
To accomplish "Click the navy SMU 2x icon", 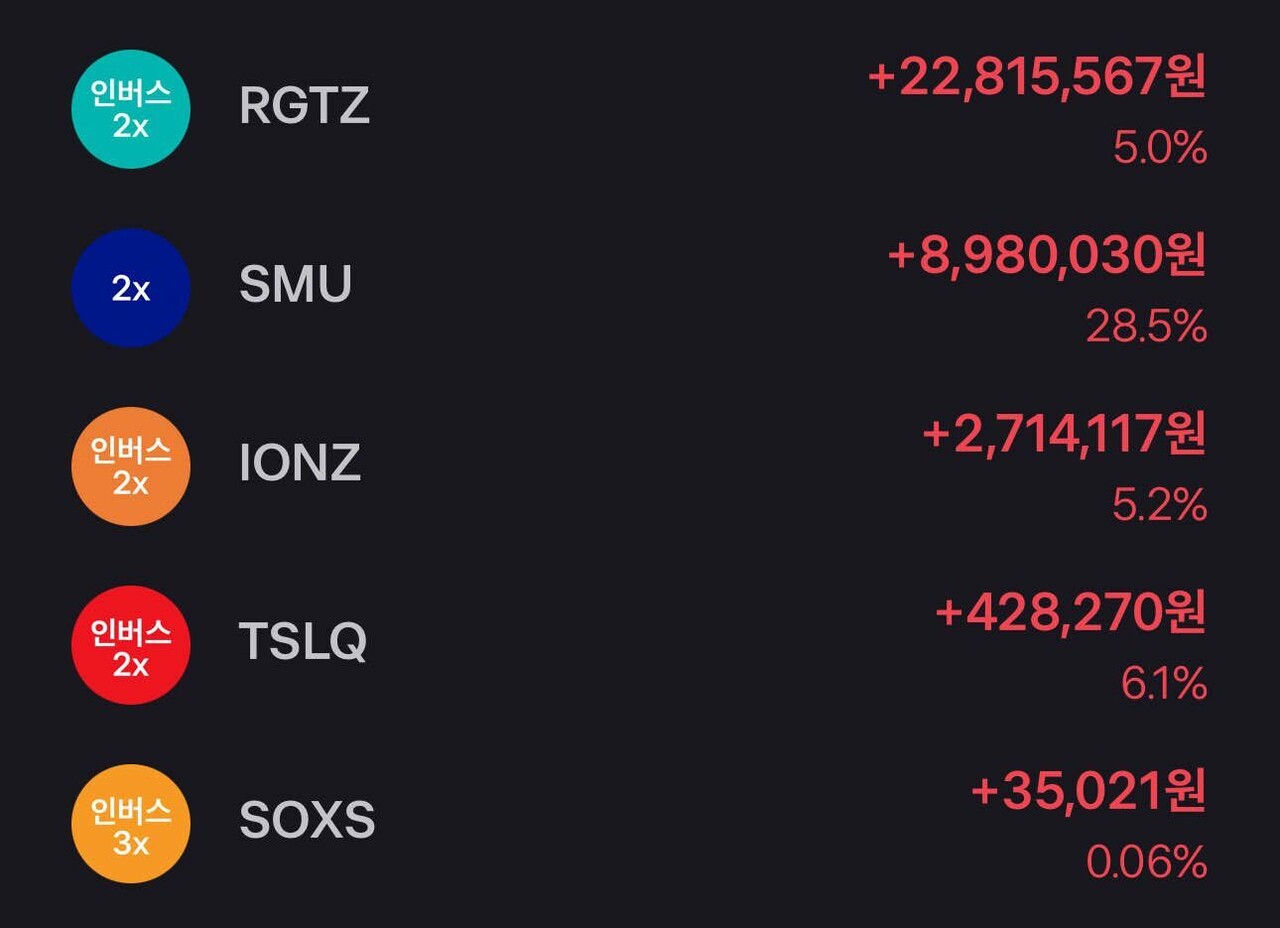I will [130, 288].
